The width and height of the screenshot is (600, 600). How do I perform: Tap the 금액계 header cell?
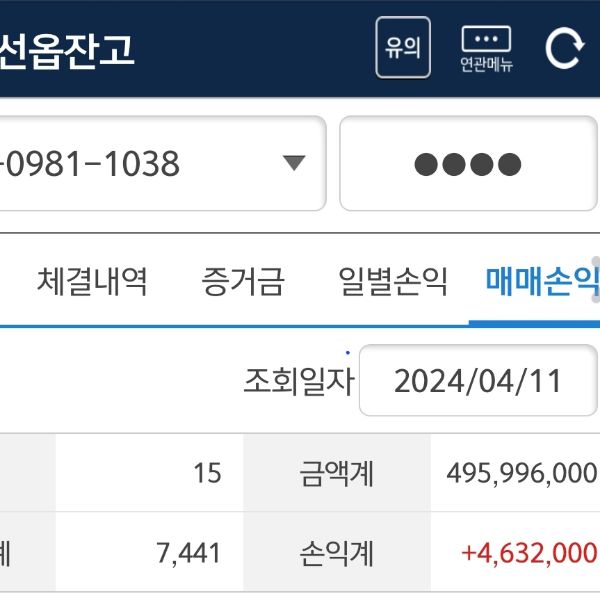point(336,473)
